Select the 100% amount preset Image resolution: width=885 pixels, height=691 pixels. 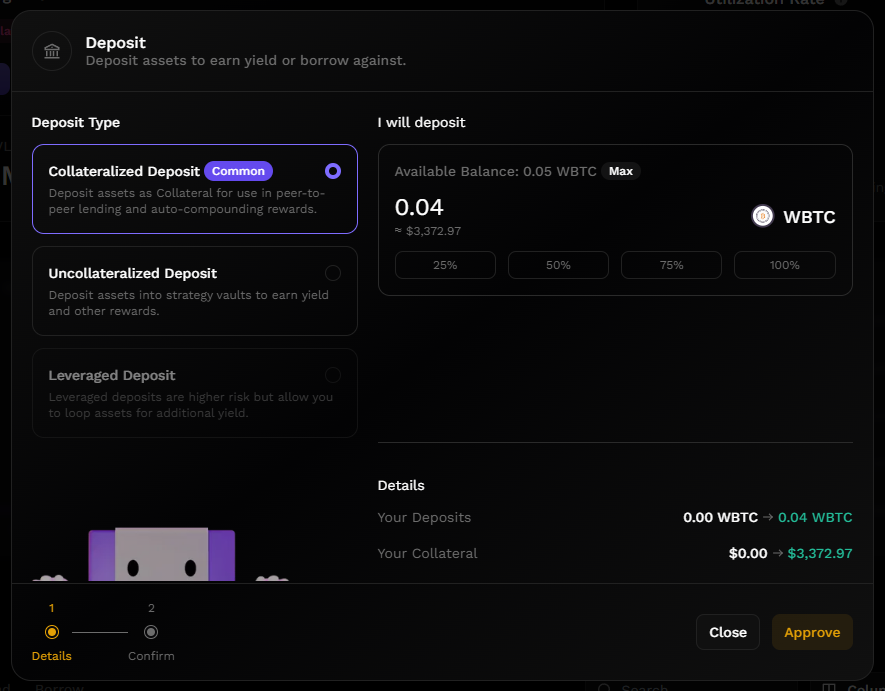click(x=785, y=265)
